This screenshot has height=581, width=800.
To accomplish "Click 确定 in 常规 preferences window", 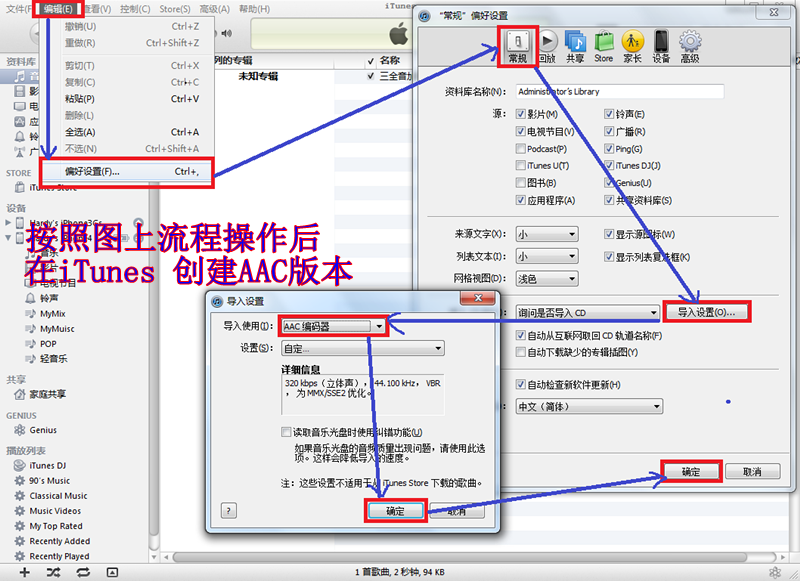I will click(691, 471).
